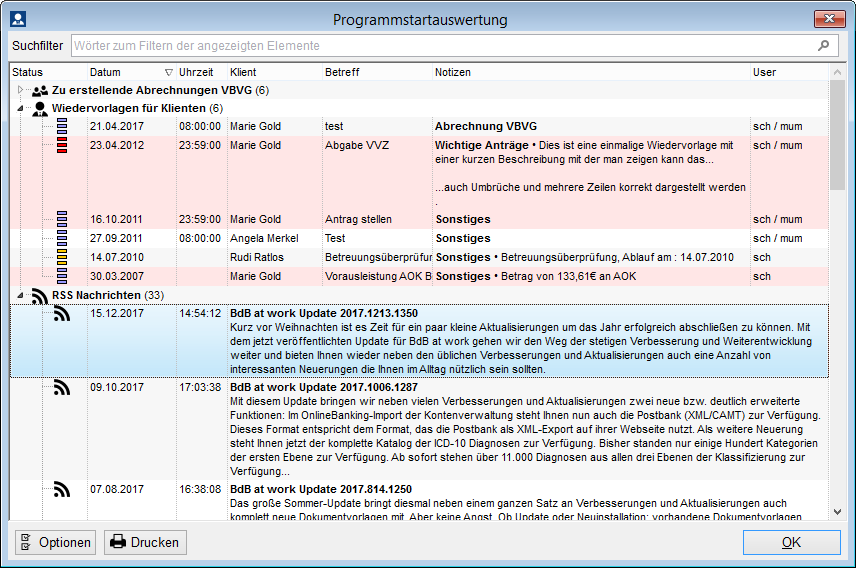Select the RSS Nachrichten group label

click(108, 295)
